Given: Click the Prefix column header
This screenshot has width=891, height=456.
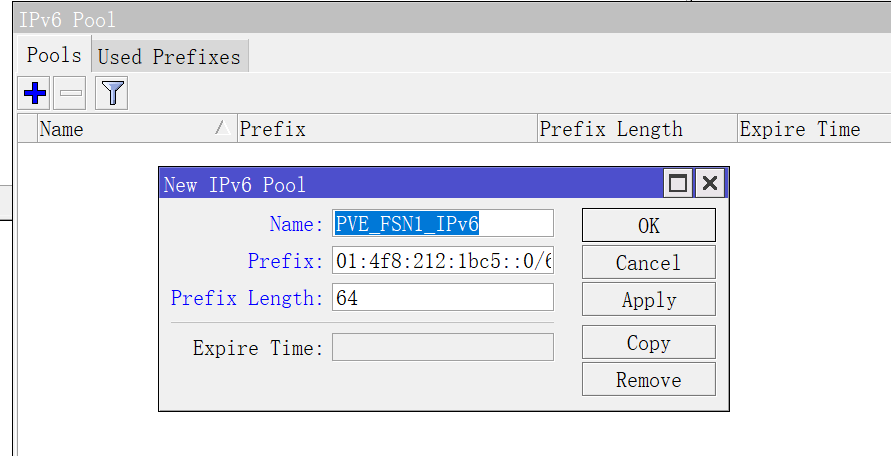Looking at the screenshot, I should click(x=386, y=129).
